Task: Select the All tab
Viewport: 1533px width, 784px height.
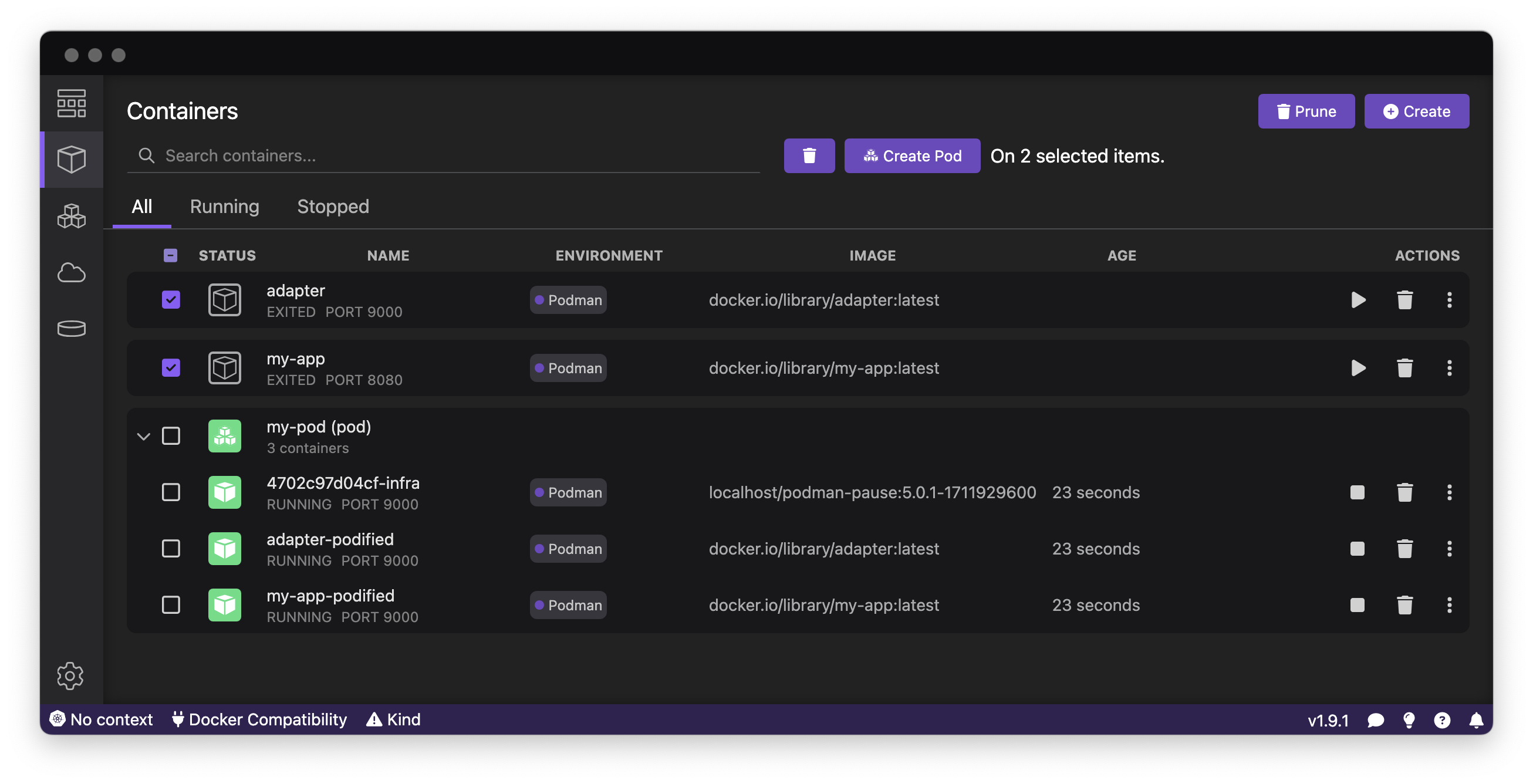Action: click(x=141, y=207)
